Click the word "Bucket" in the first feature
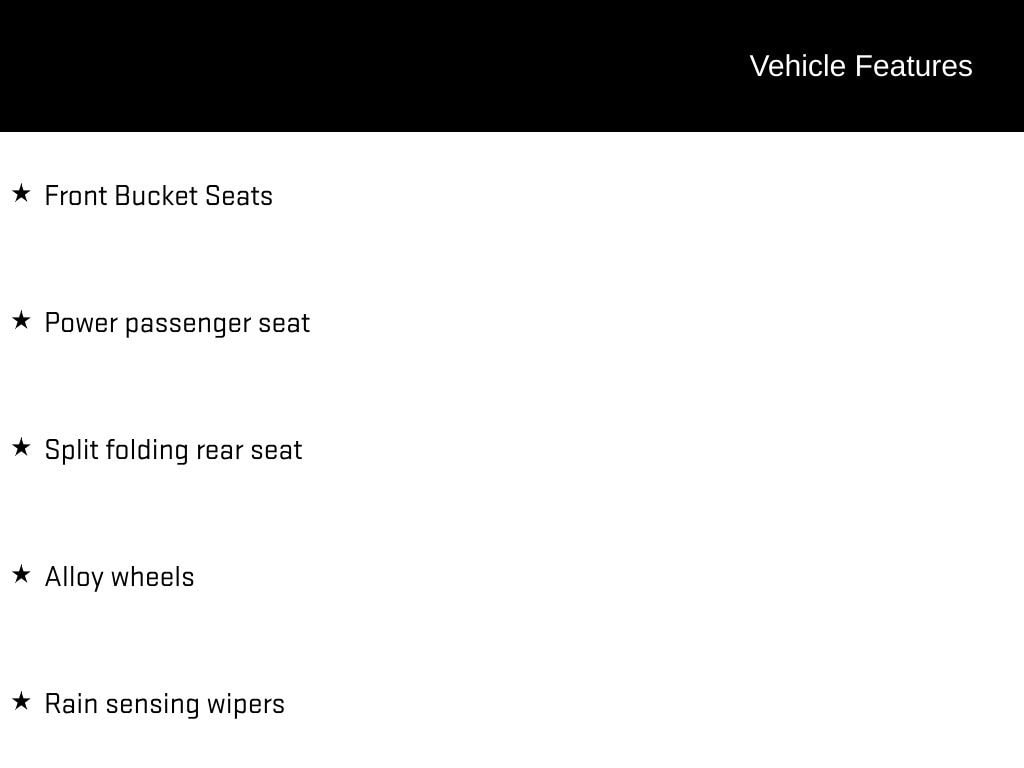1024x768 pixels. [156, 196]
